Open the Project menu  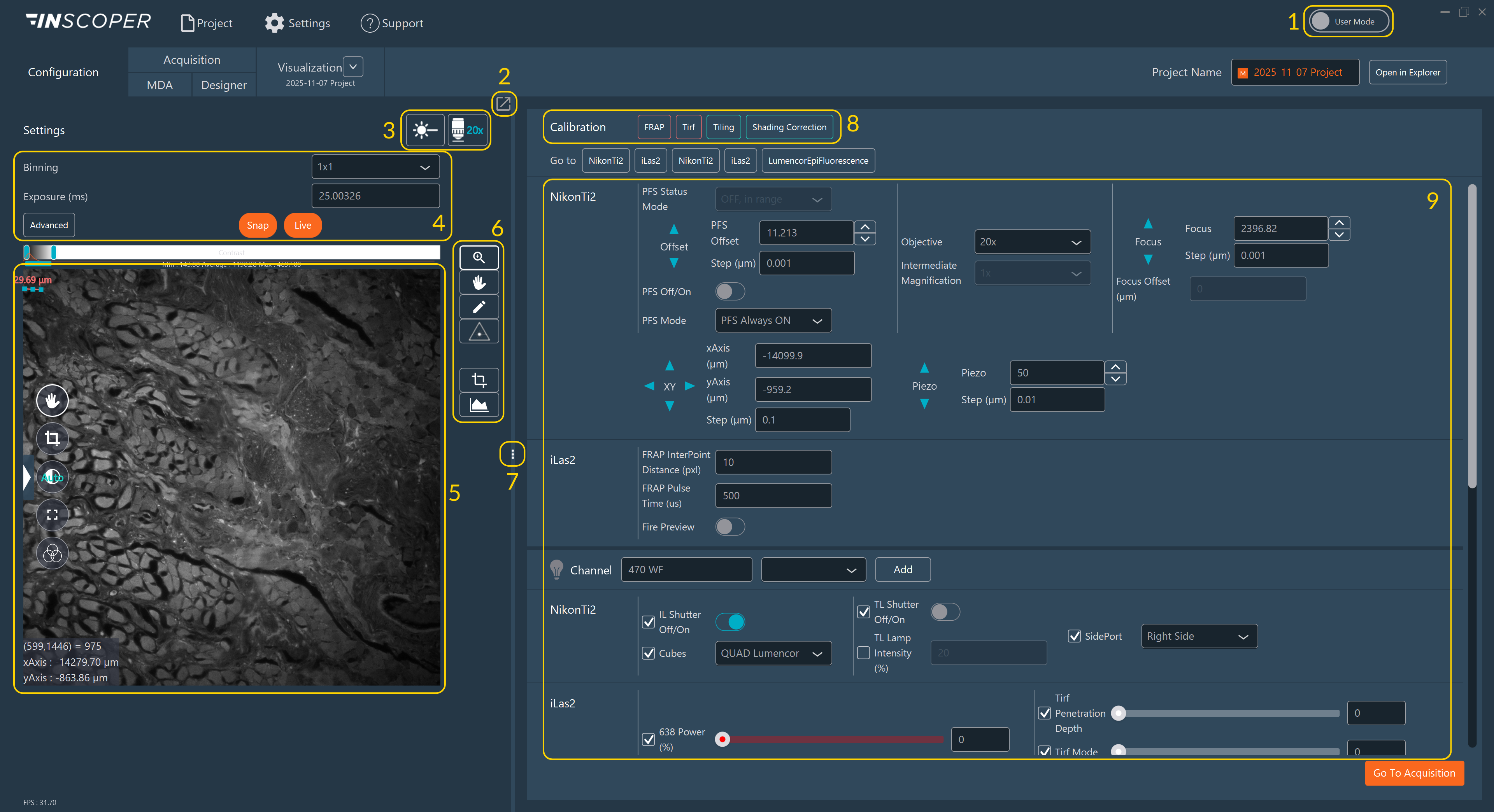207,23
